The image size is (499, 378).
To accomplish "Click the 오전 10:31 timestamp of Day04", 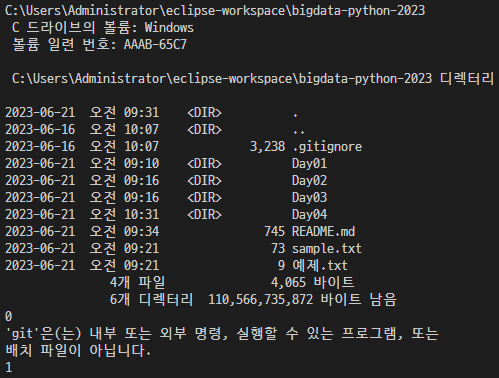I will [124, 215].
